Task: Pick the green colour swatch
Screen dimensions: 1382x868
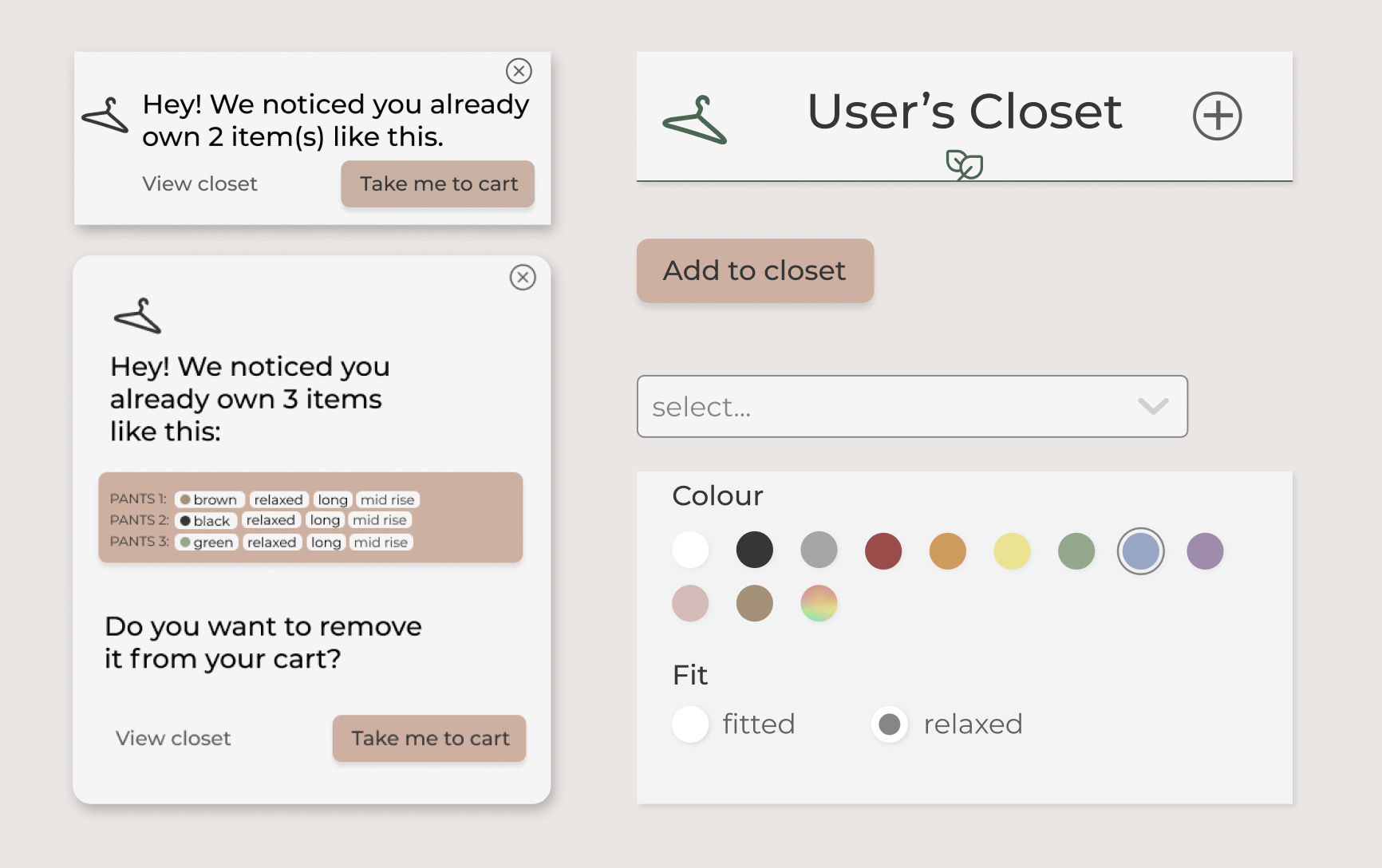Action: coord(1076,550)
